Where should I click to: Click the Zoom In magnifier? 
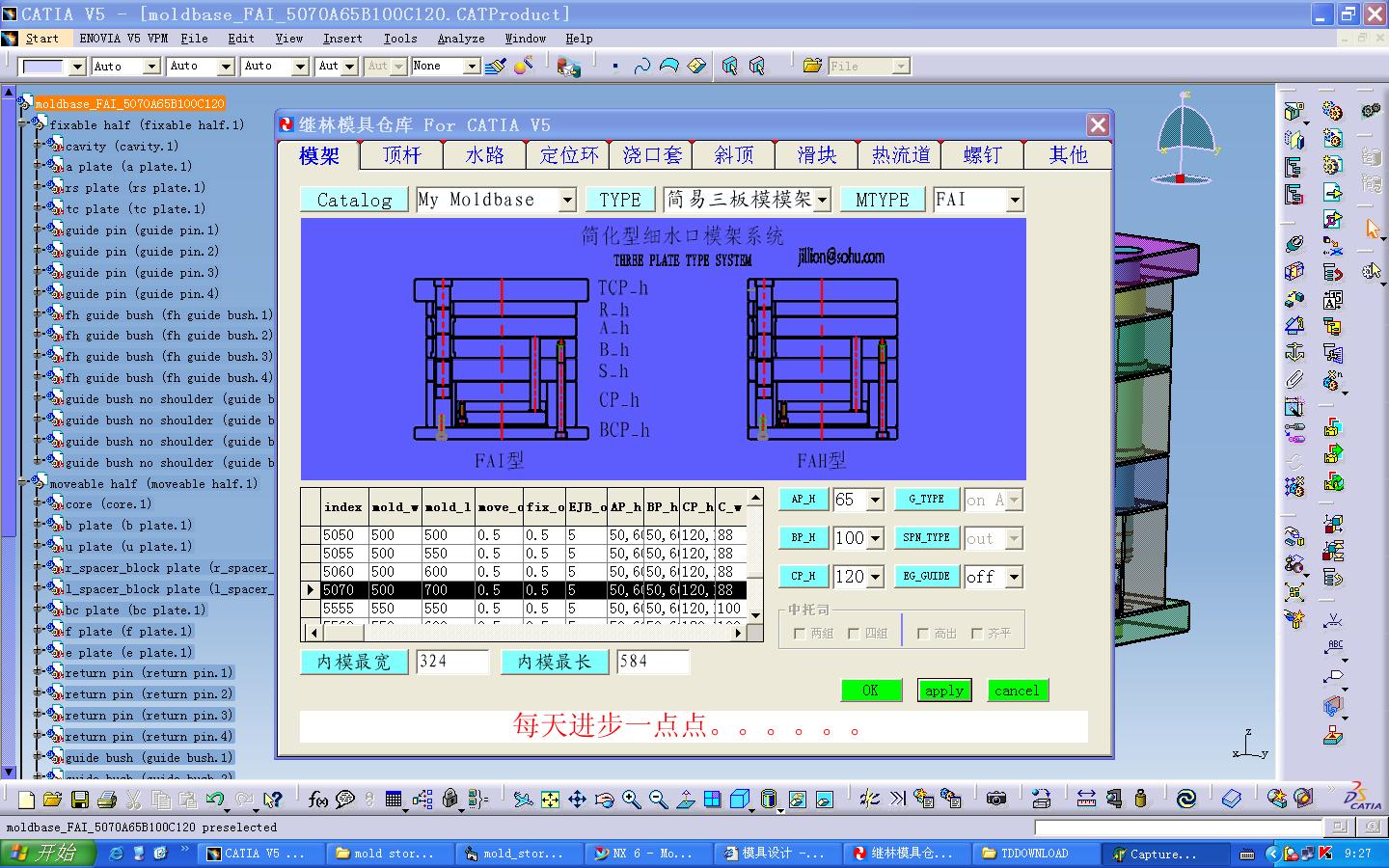pyautogui.click(x=631, y=799)
